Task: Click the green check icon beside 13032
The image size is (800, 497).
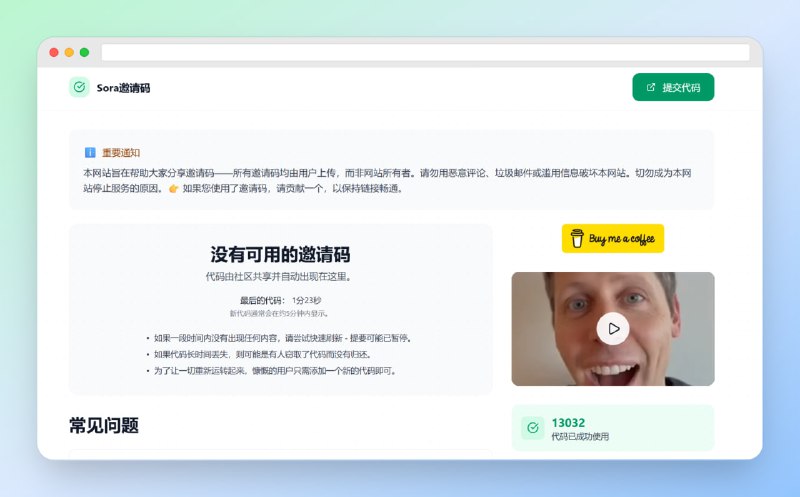Action: point(533,429)
